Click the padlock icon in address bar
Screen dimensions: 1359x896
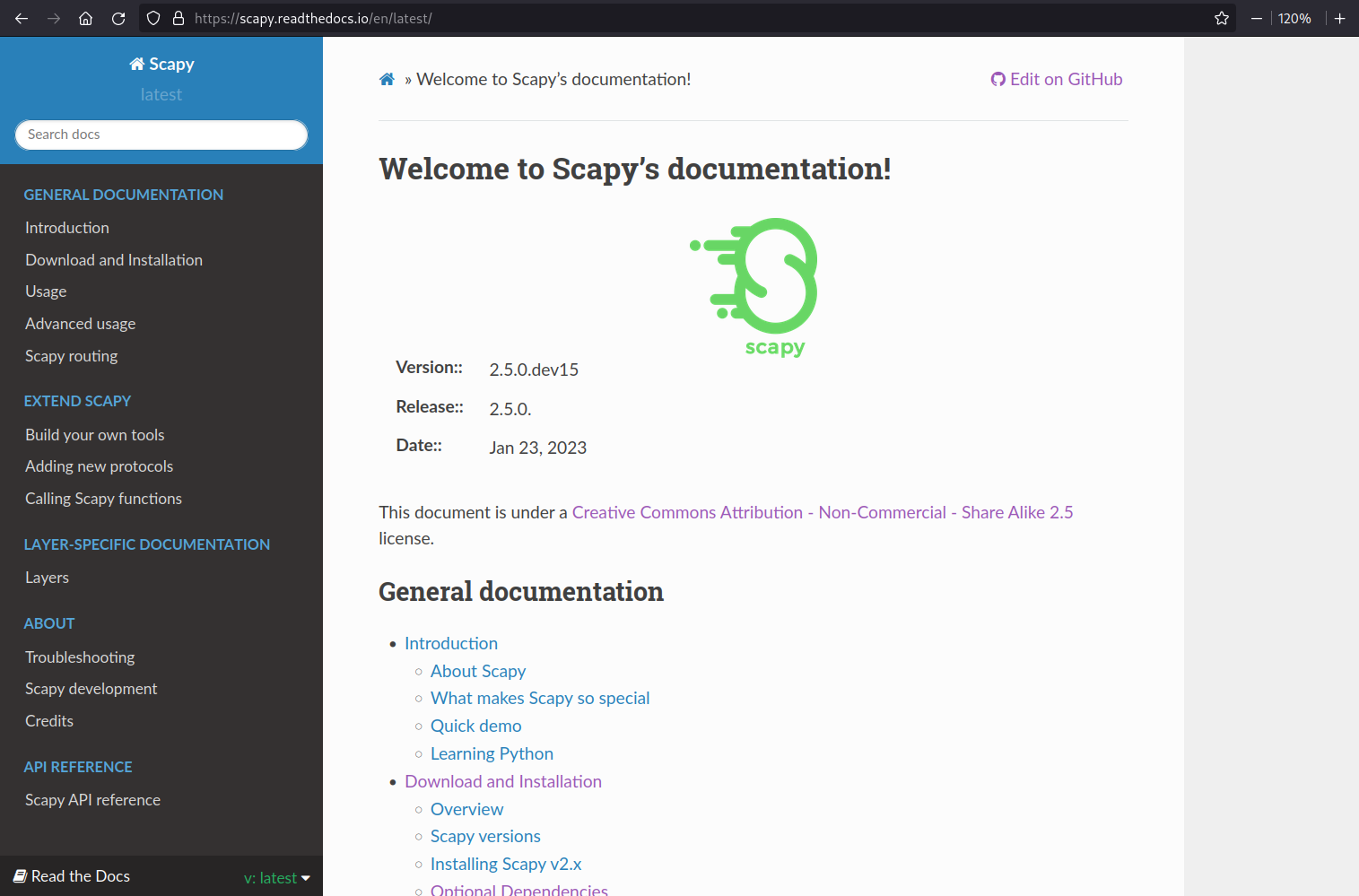point(179,18)
